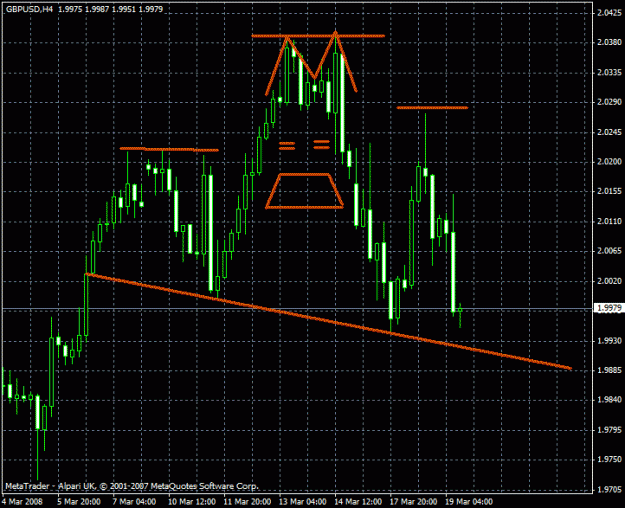Click the 5 Mar 20:00 time label
Viewport: 625px width, 508px height.
79,502
